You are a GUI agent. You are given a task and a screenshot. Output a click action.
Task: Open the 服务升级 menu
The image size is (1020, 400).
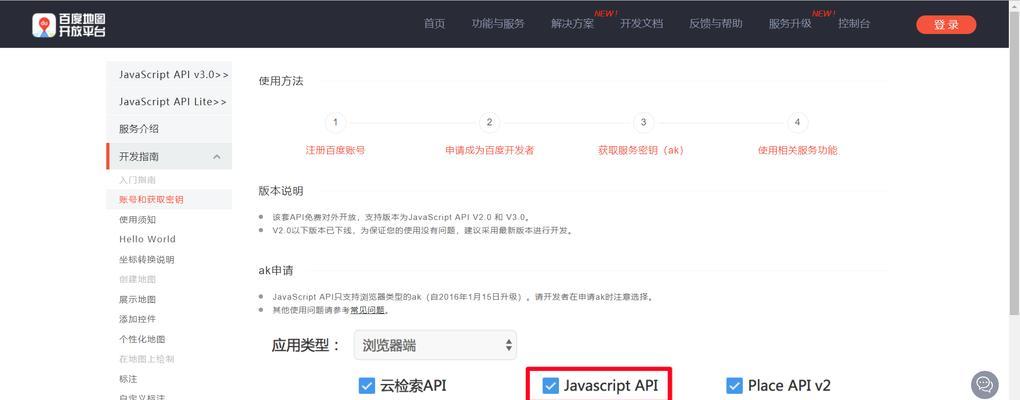tap(790, 24)
